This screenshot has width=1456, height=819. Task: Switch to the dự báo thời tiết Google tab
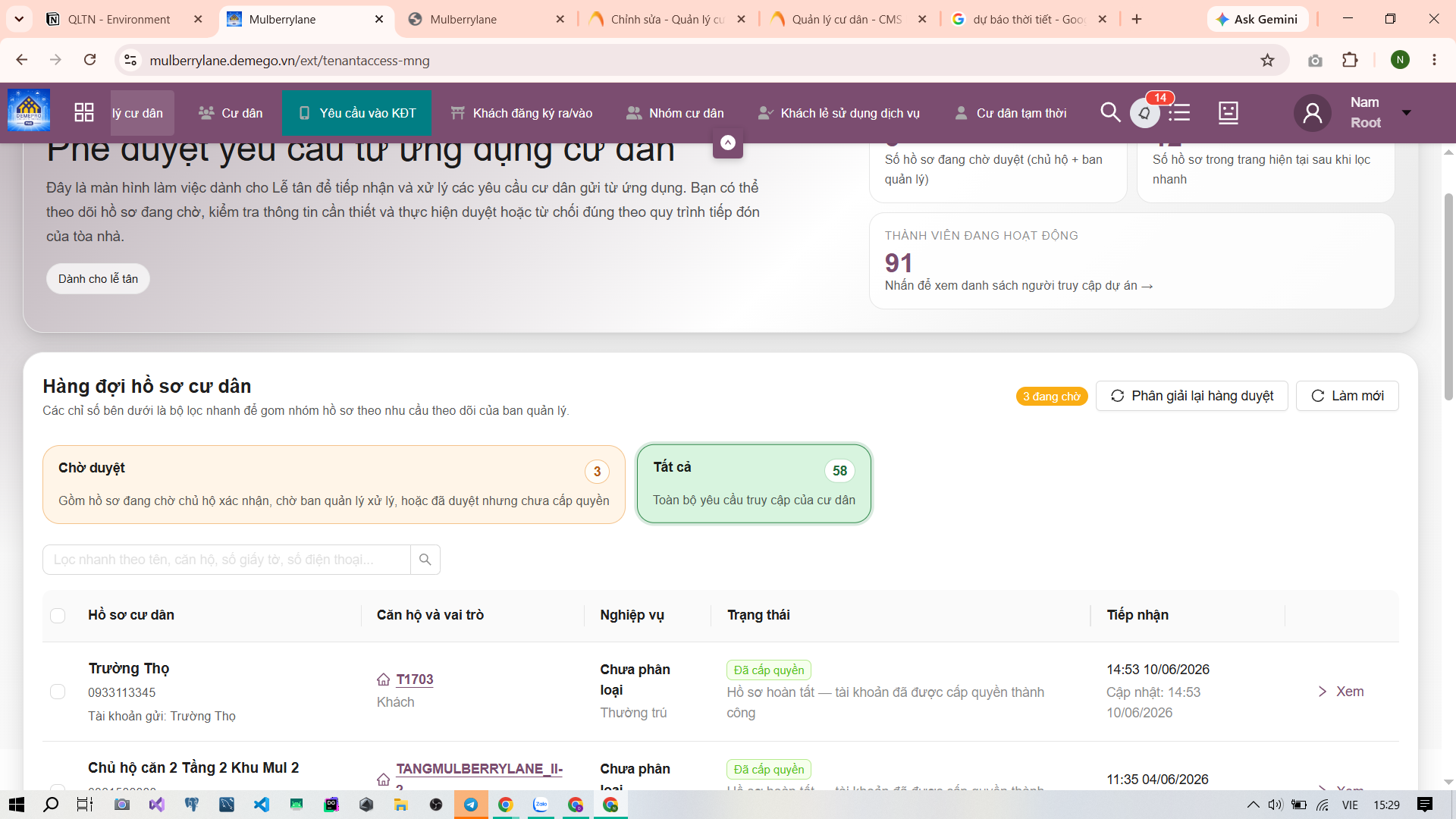coord(1029,19)
